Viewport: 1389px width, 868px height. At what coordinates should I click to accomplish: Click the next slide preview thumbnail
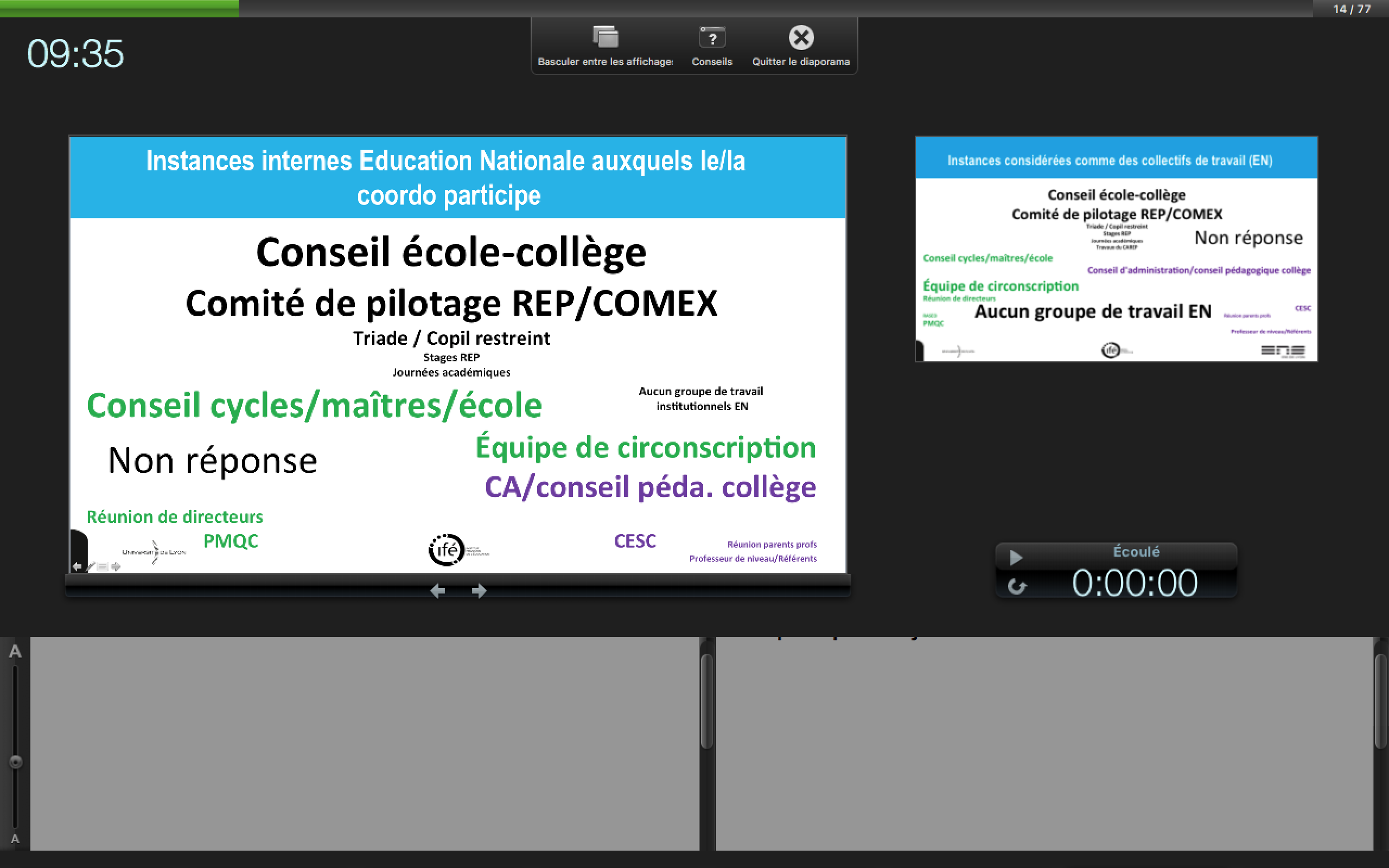(1116, 248)
